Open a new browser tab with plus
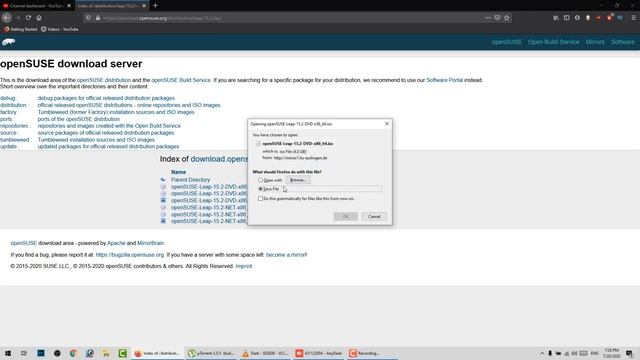This screenshot has height=360, width=640. point(155,6)
